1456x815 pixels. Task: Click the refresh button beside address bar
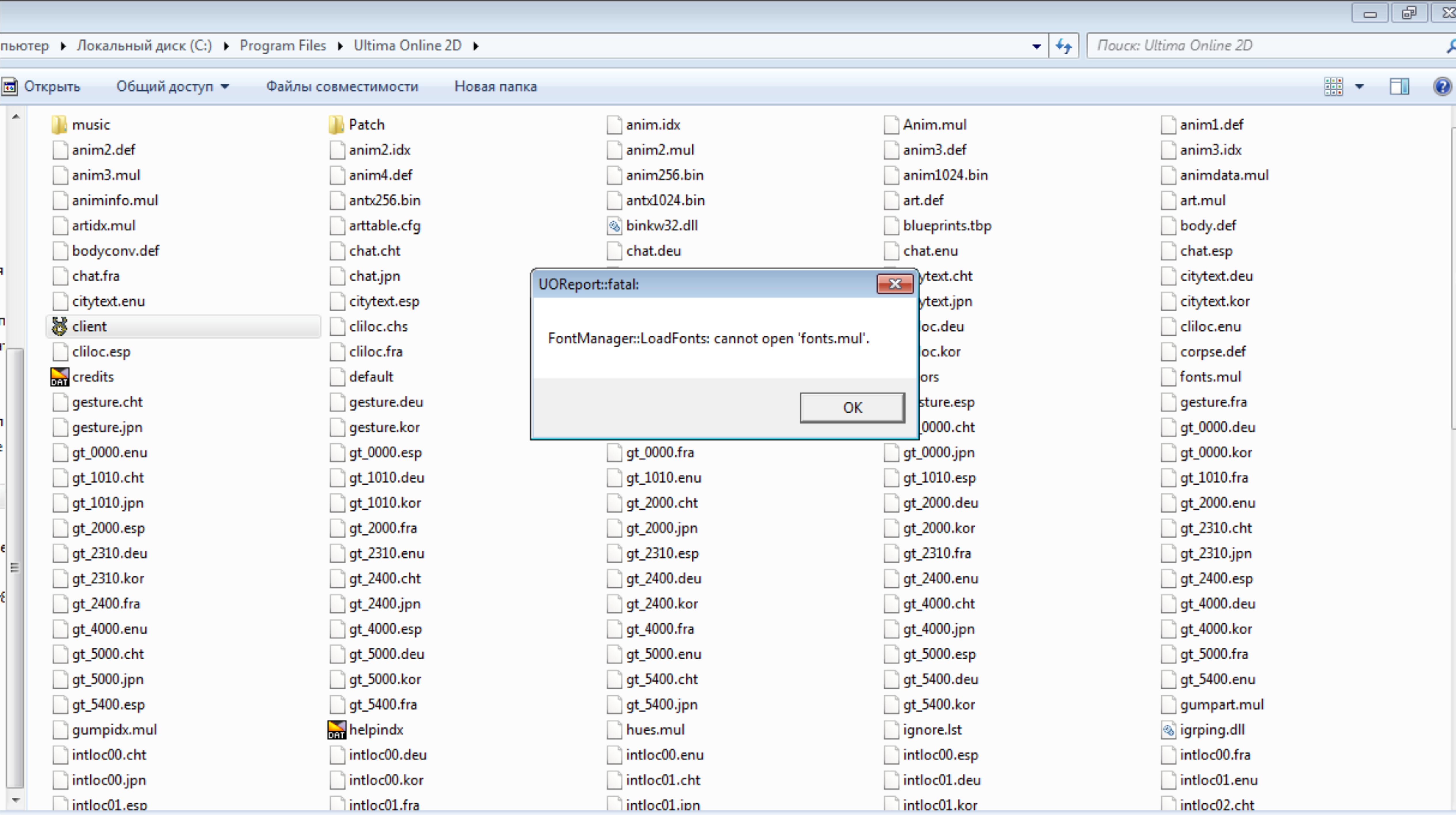[x=1063, y=46]
